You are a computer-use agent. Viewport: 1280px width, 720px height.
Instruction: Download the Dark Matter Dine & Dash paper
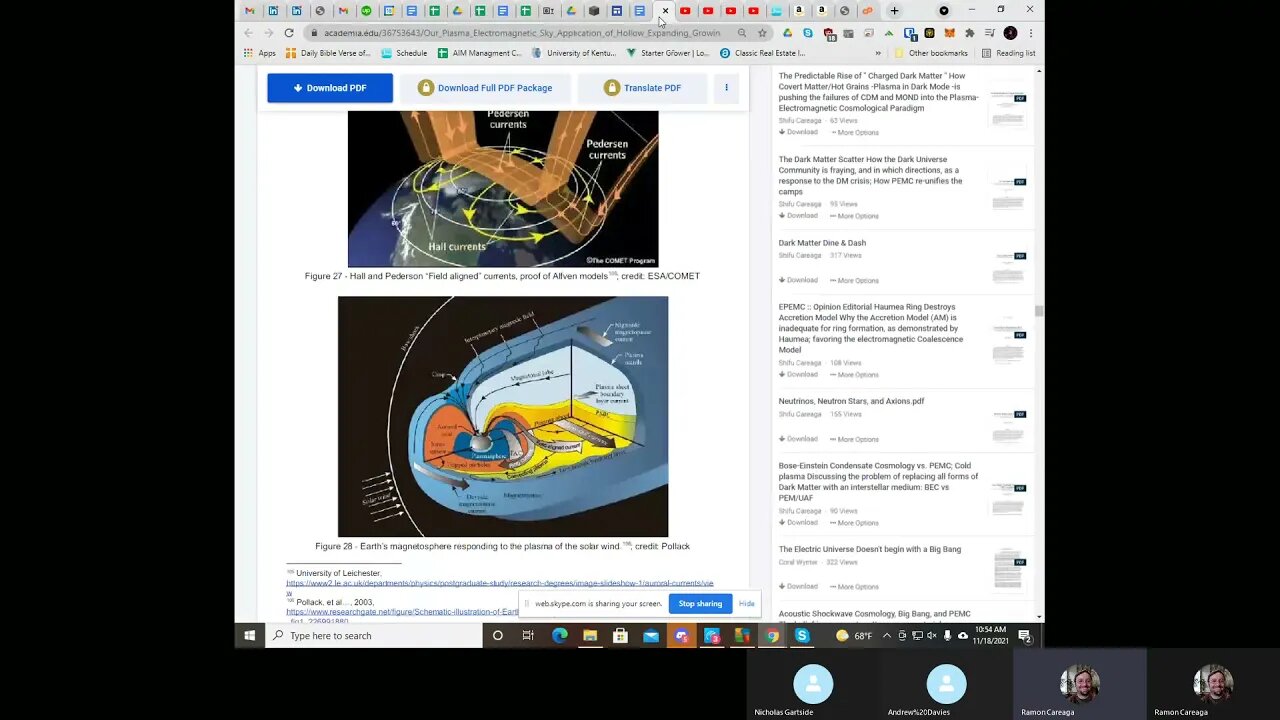coord(798,280)
